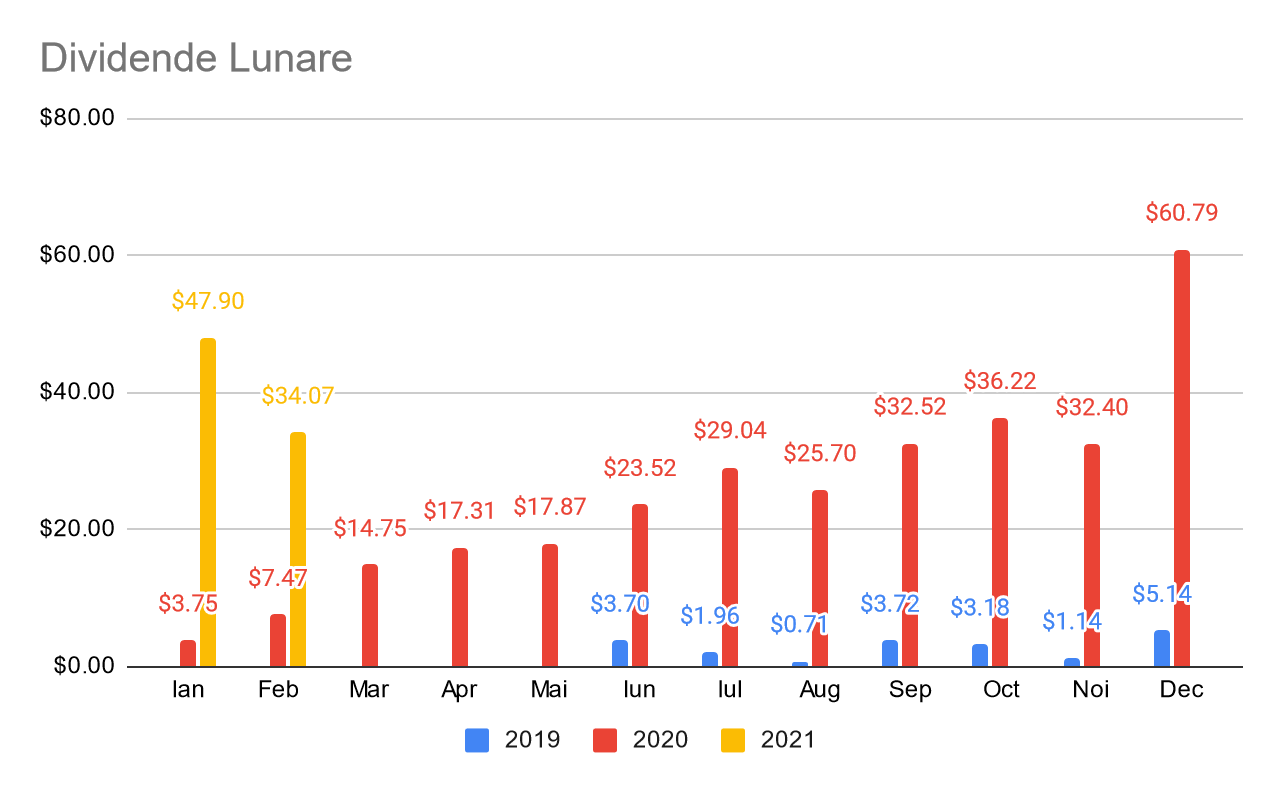Select the red 2020 bar for Mai

point(550,605)
